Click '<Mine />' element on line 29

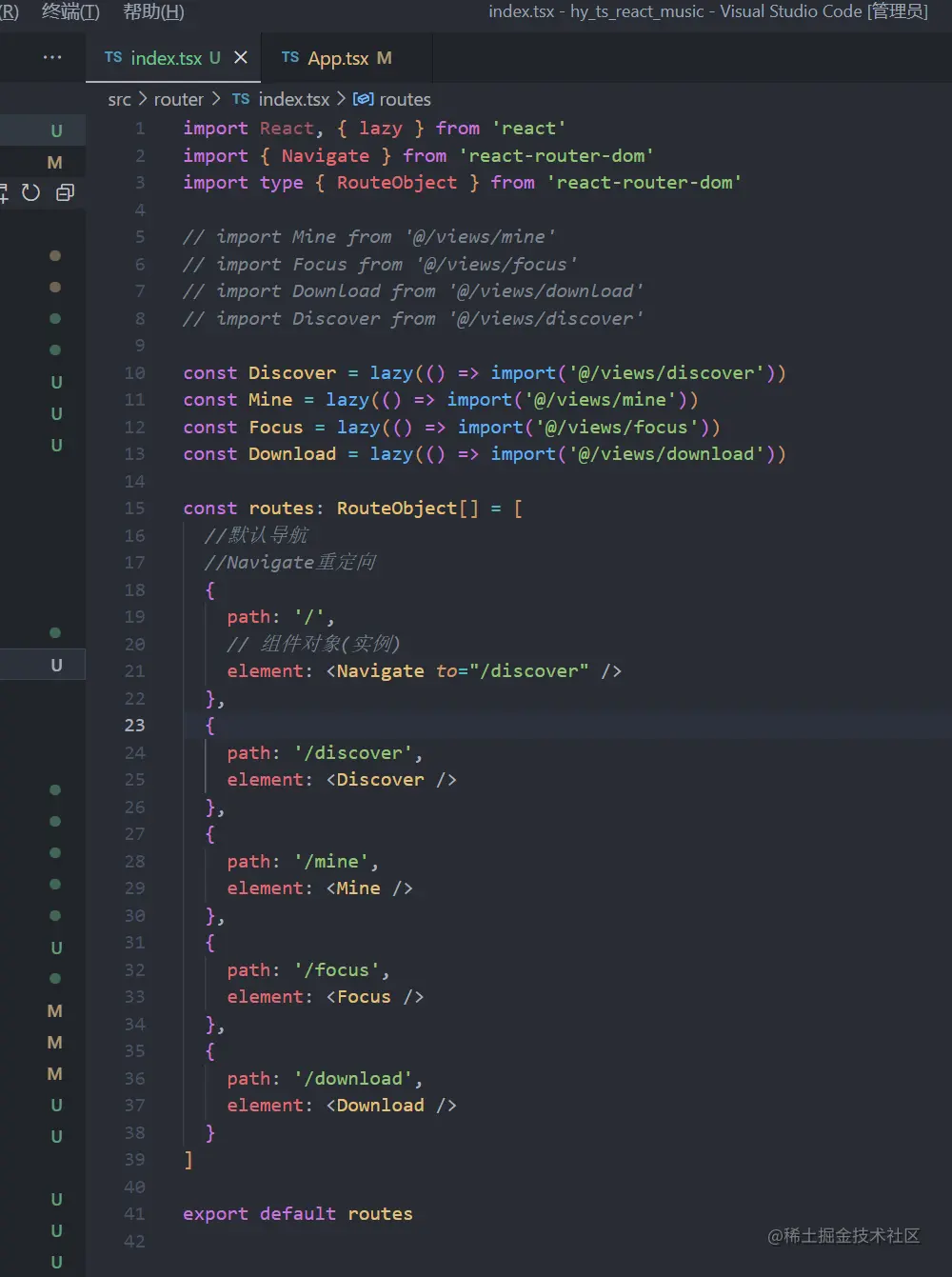tap(369, 888)
